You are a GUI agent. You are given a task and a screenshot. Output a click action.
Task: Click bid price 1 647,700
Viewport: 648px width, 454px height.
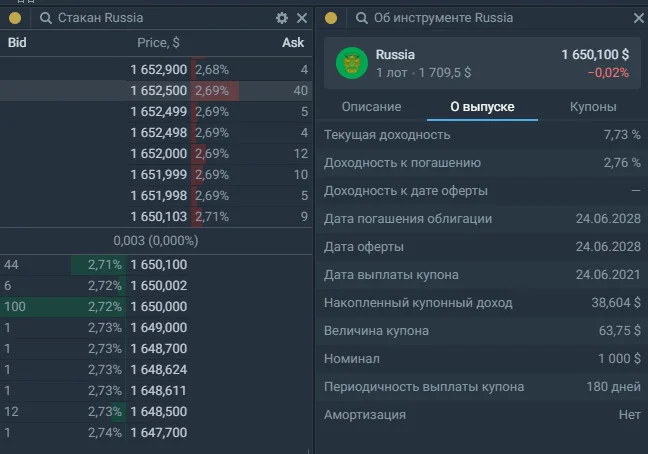pyautogui.click(x=159, y=433)
